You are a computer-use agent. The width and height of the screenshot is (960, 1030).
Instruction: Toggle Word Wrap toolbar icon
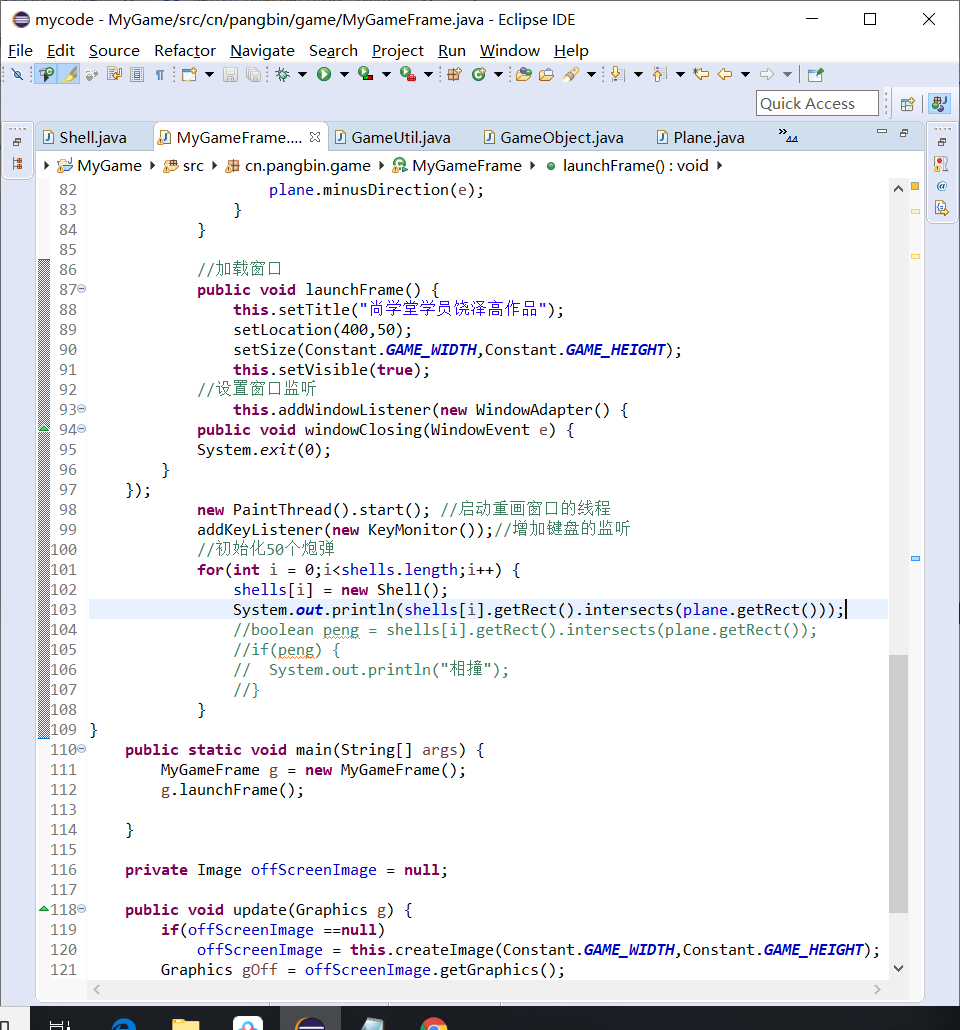point(114,74)
